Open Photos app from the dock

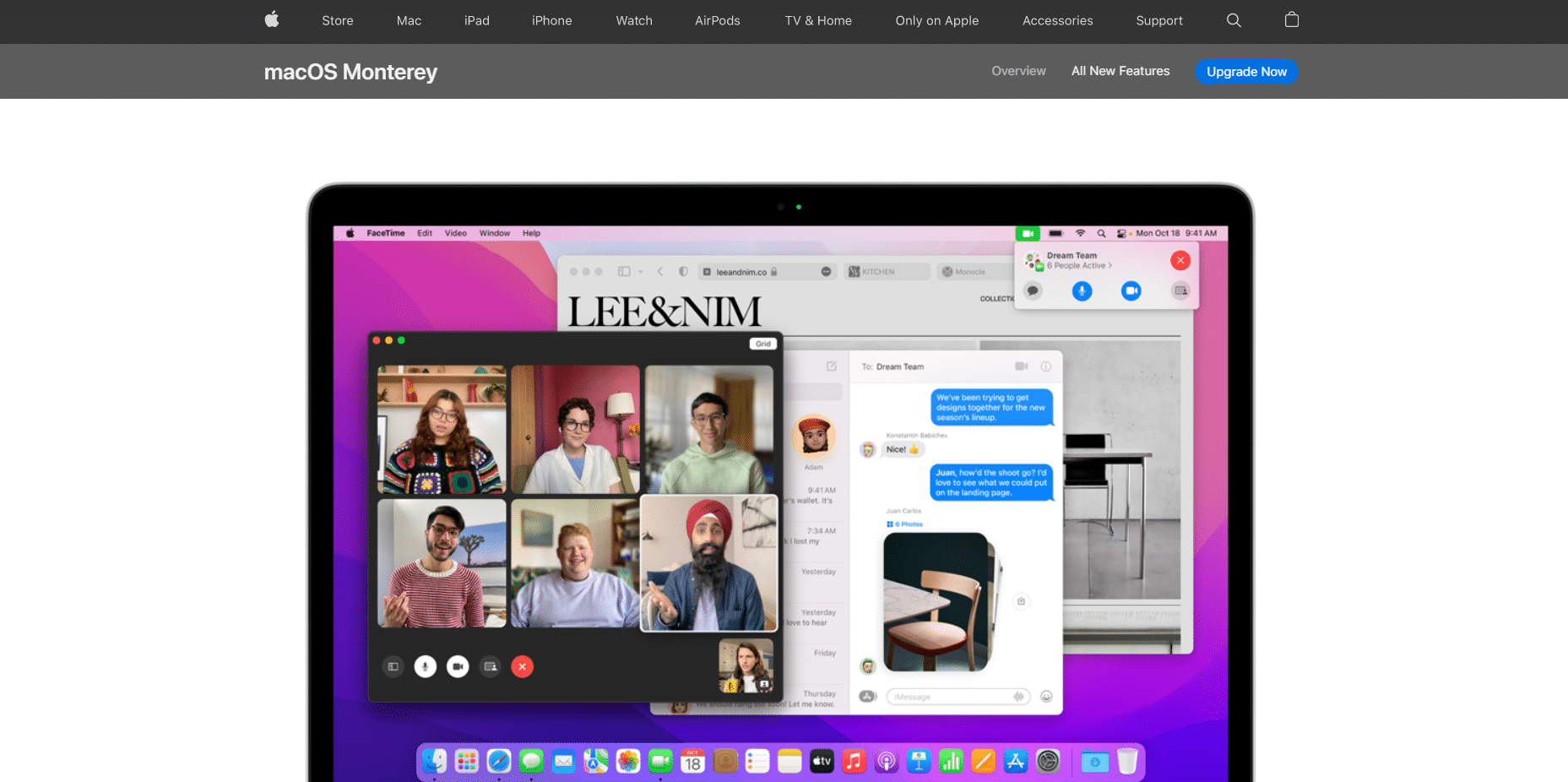click(x=628, y=762)
